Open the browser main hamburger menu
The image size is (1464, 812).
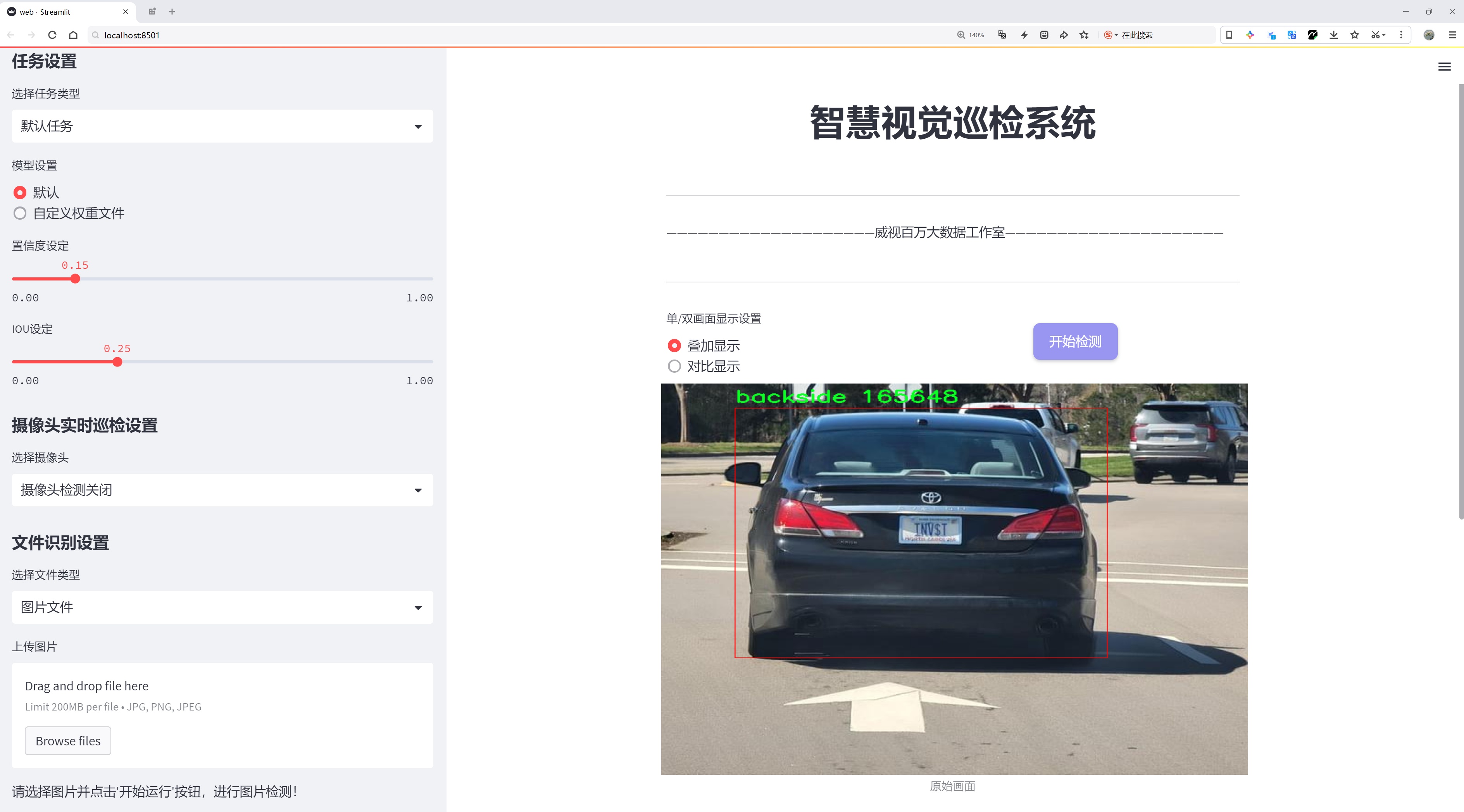1452,35
